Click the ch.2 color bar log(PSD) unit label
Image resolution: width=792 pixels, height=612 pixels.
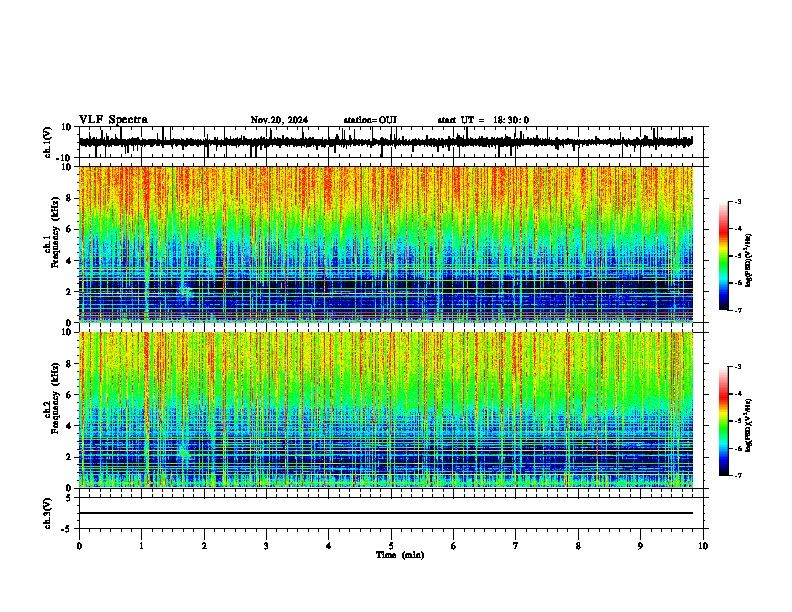coord(749,425)
